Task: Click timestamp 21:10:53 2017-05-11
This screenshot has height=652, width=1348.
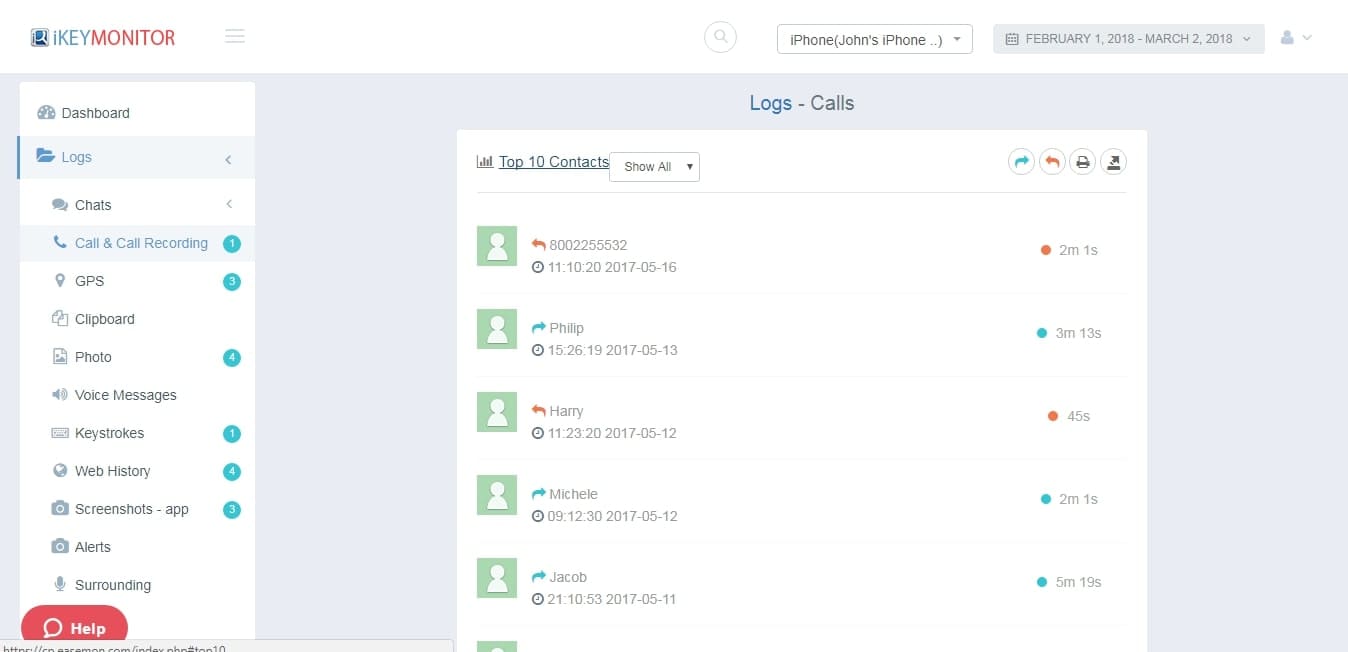Action: [x=611, y=599]
